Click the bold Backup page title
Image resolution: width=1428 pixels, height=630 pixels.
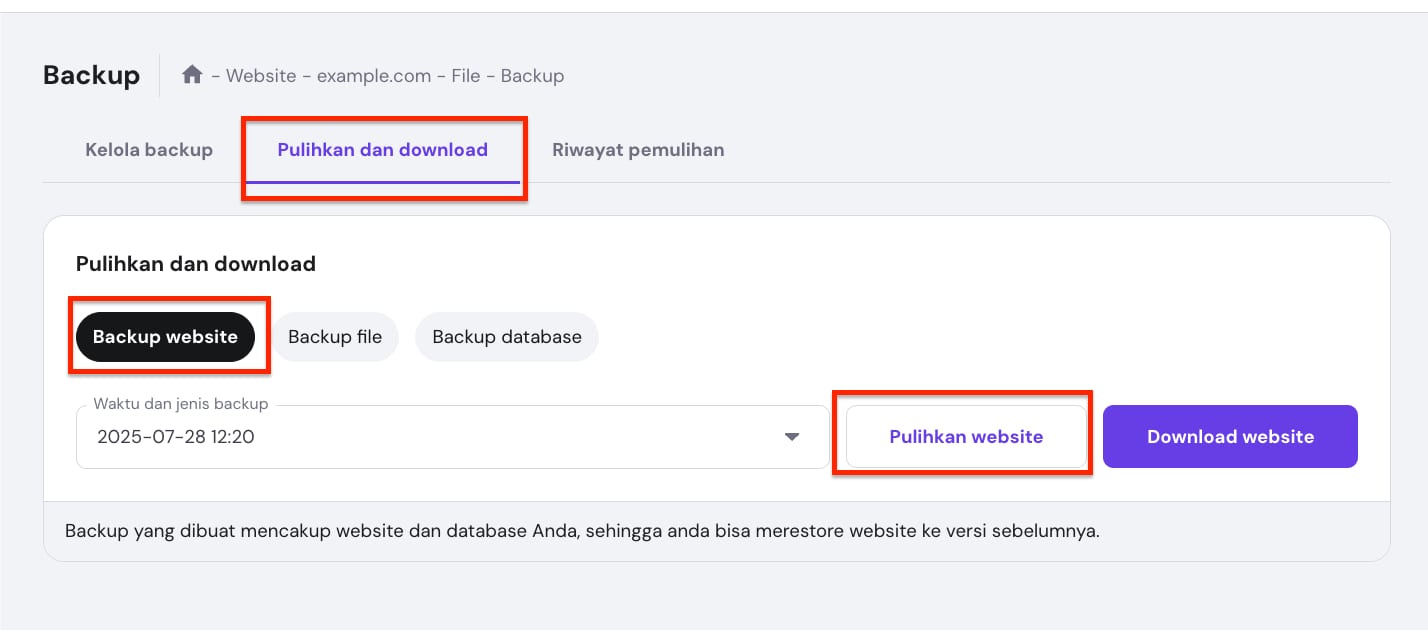(x=92, y=76)
